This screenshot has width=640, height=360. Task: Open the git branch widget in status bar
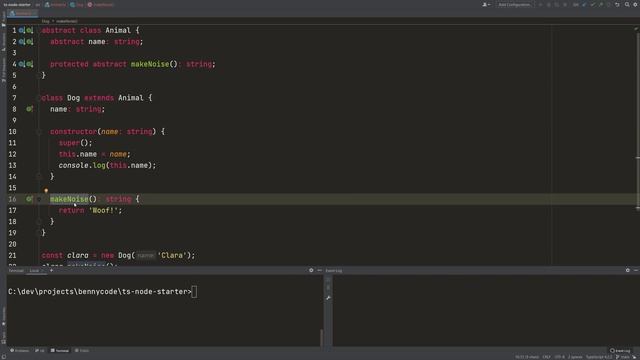(x=622, y=357)
